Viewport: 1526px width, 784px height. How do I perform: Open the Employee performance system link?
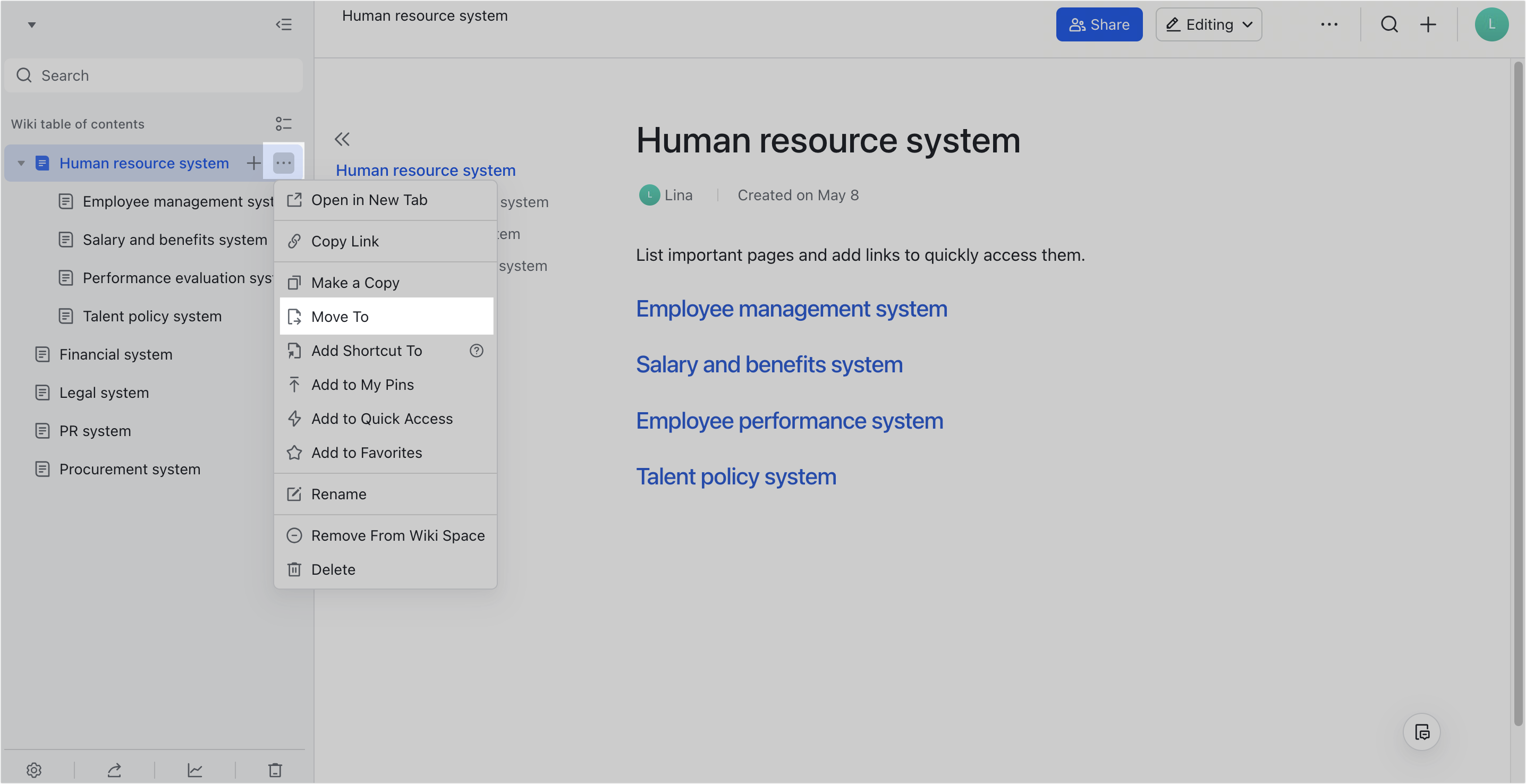789,421
